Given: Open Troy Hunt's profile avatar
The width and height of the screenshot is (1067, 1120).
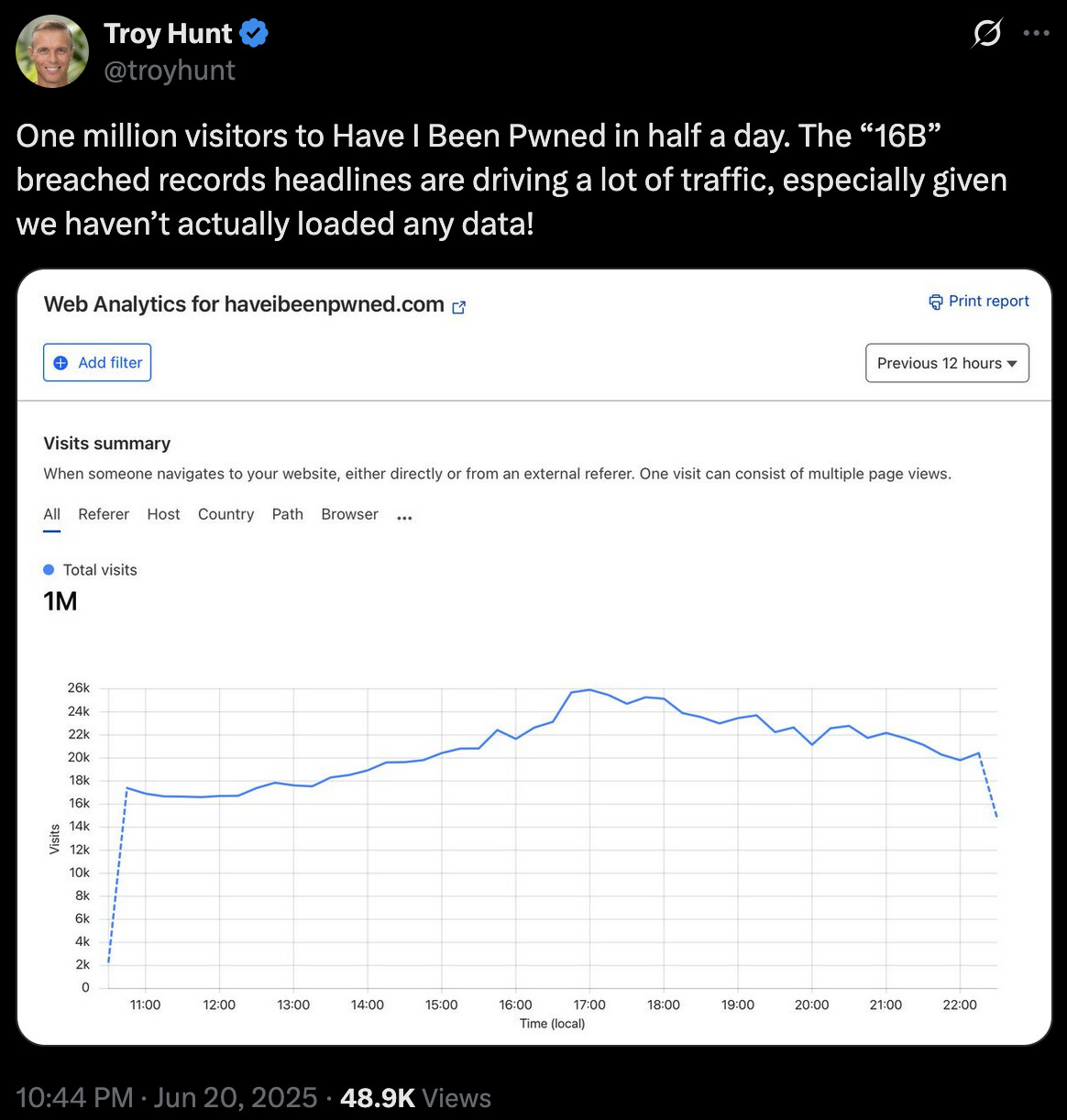Looking at the screenshot, I should pos(52,51).
